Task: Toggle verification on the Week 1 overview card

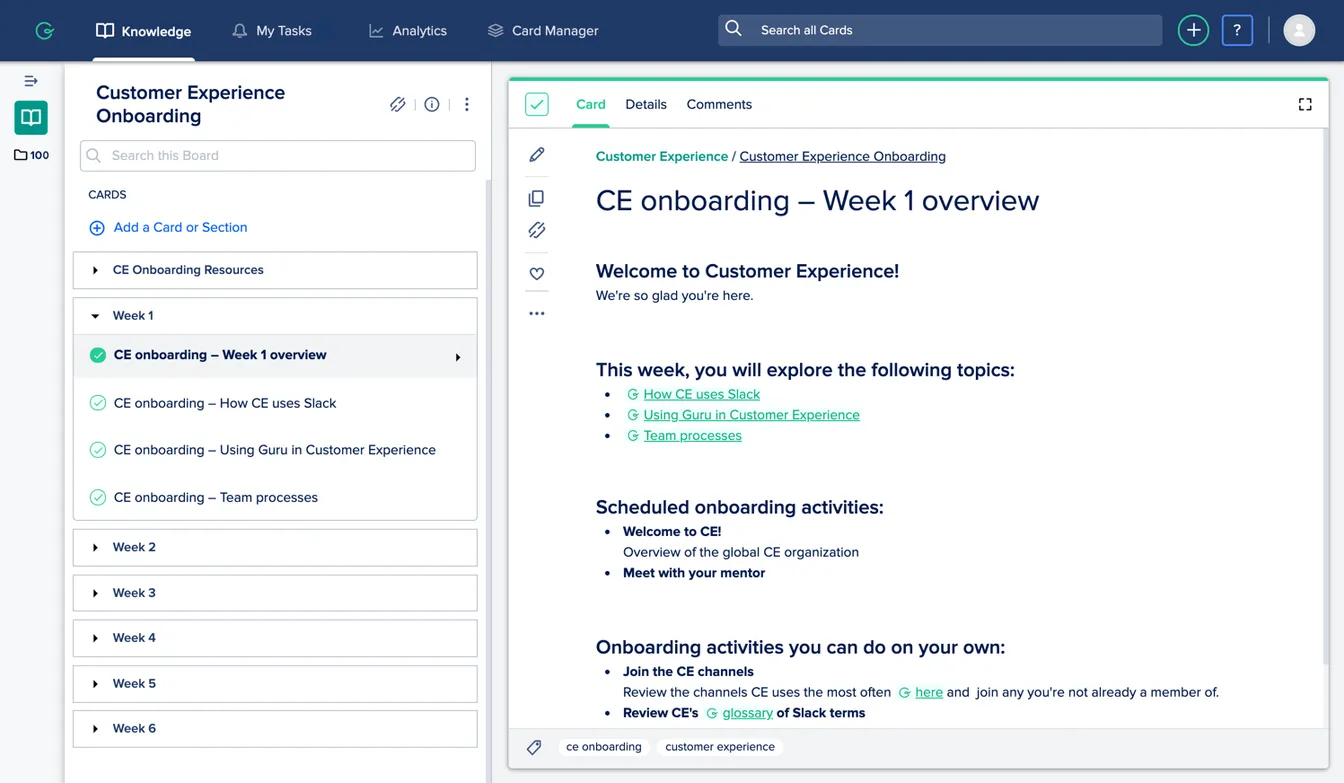Action: pyautogui.click(x=97, y=355)
